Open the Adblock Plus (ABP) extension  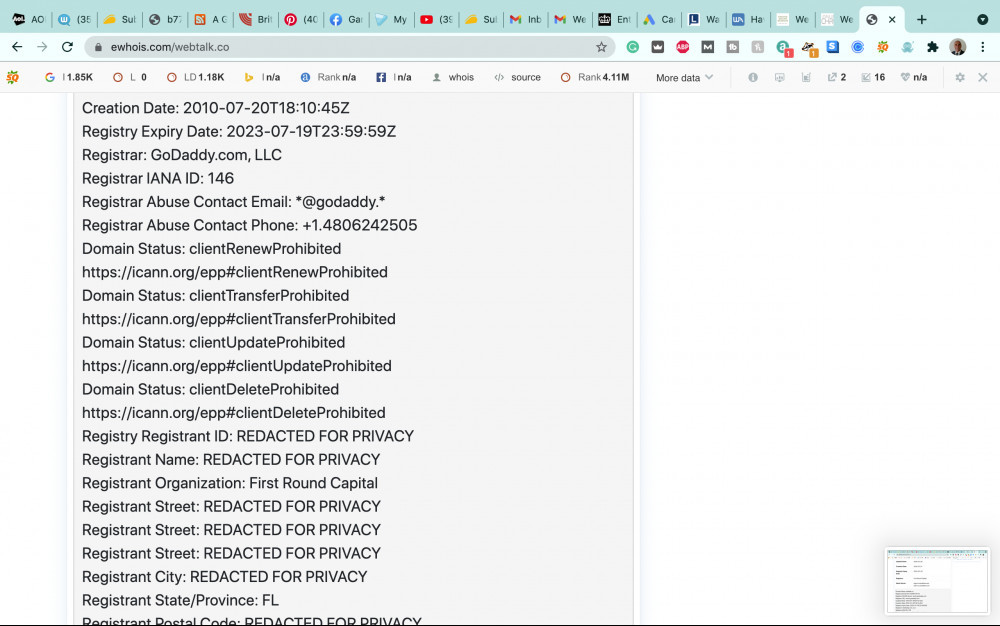pyautogui.click(x=682, y=47)
